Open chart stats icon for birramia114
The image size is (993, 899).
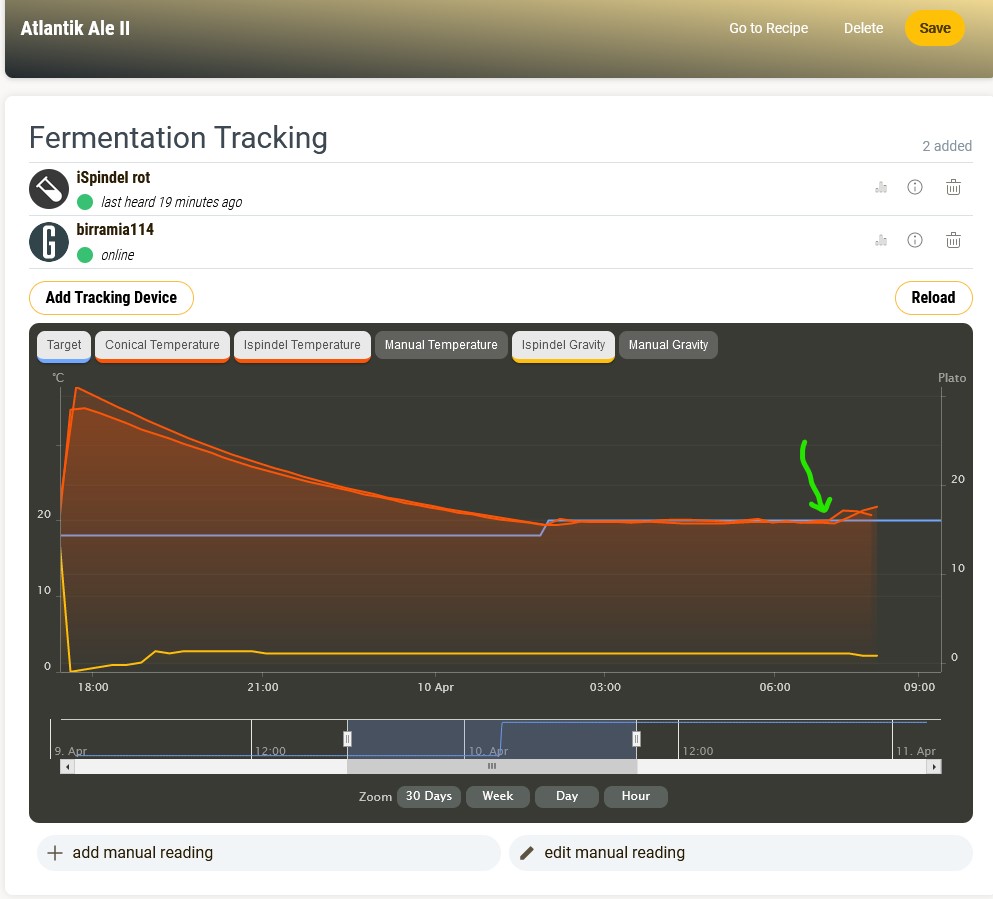coord(881,240)
